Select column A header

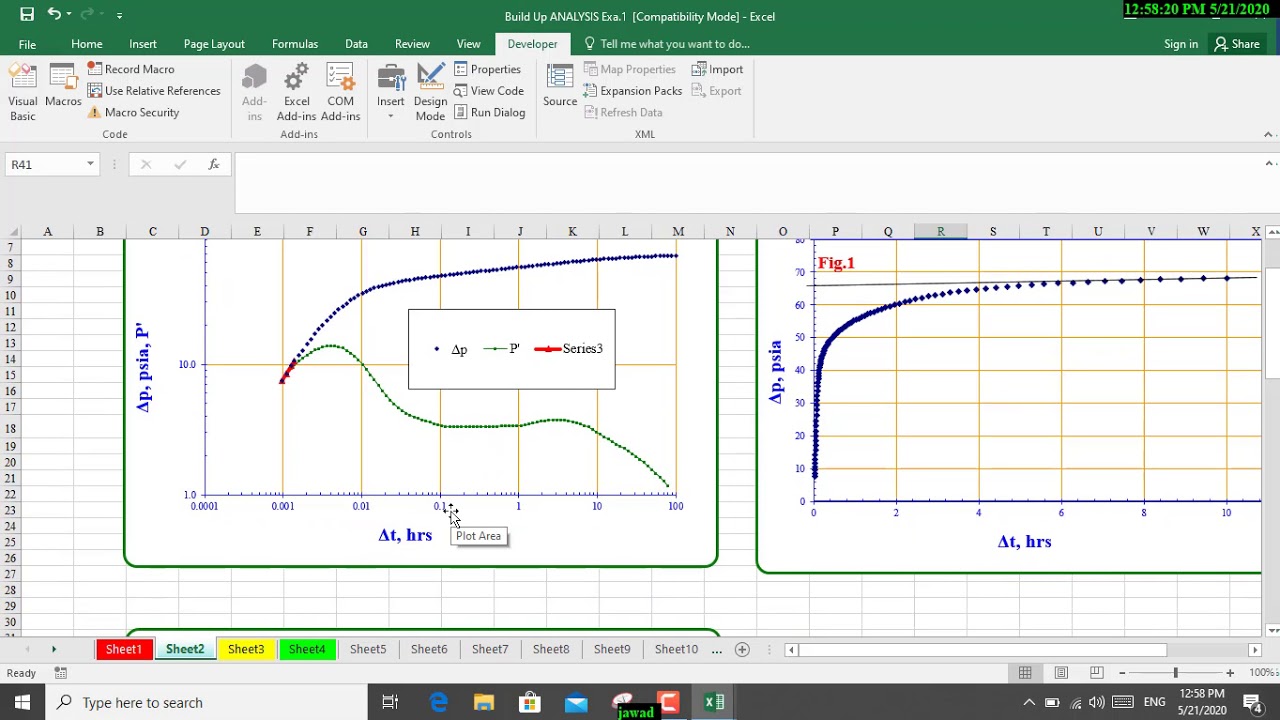click(x=47, y=231)
